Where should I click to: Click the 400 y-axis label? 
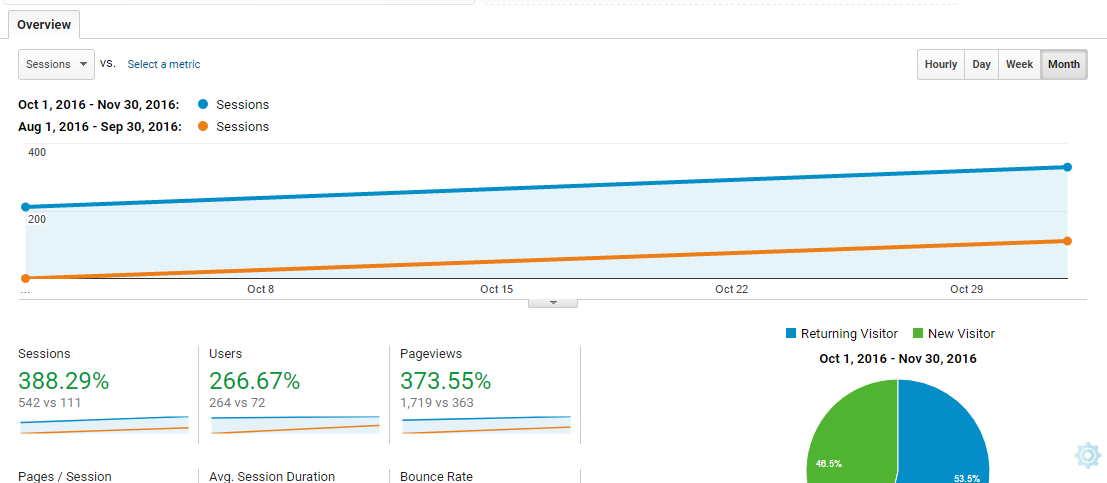pos(37,152)
